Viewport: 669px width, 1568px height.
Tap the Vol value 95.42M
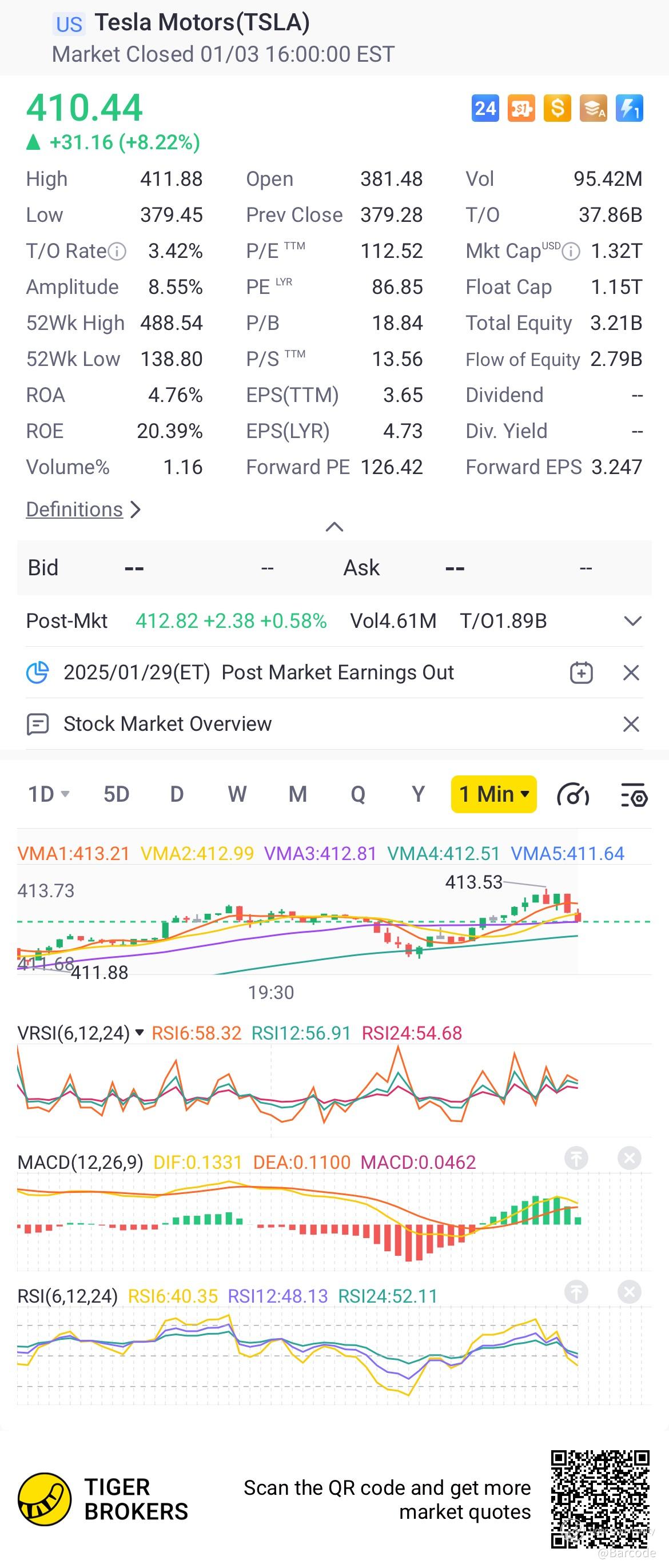[608, 179]
